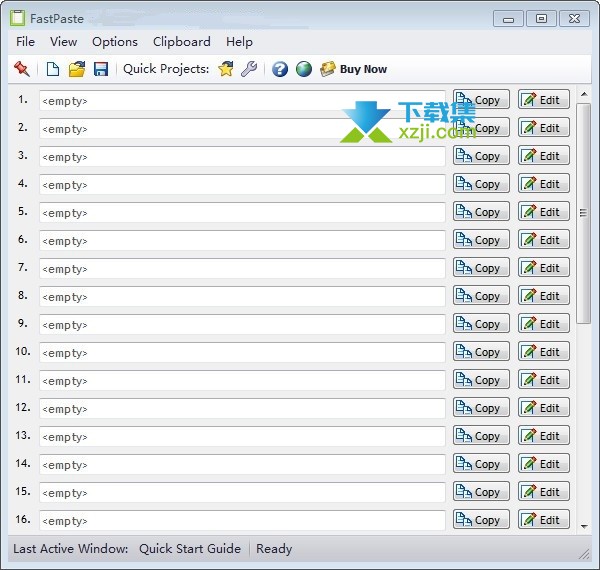Open help with the blue question mark icon
This screenshot has height=570, width=600.
(280, 69)
